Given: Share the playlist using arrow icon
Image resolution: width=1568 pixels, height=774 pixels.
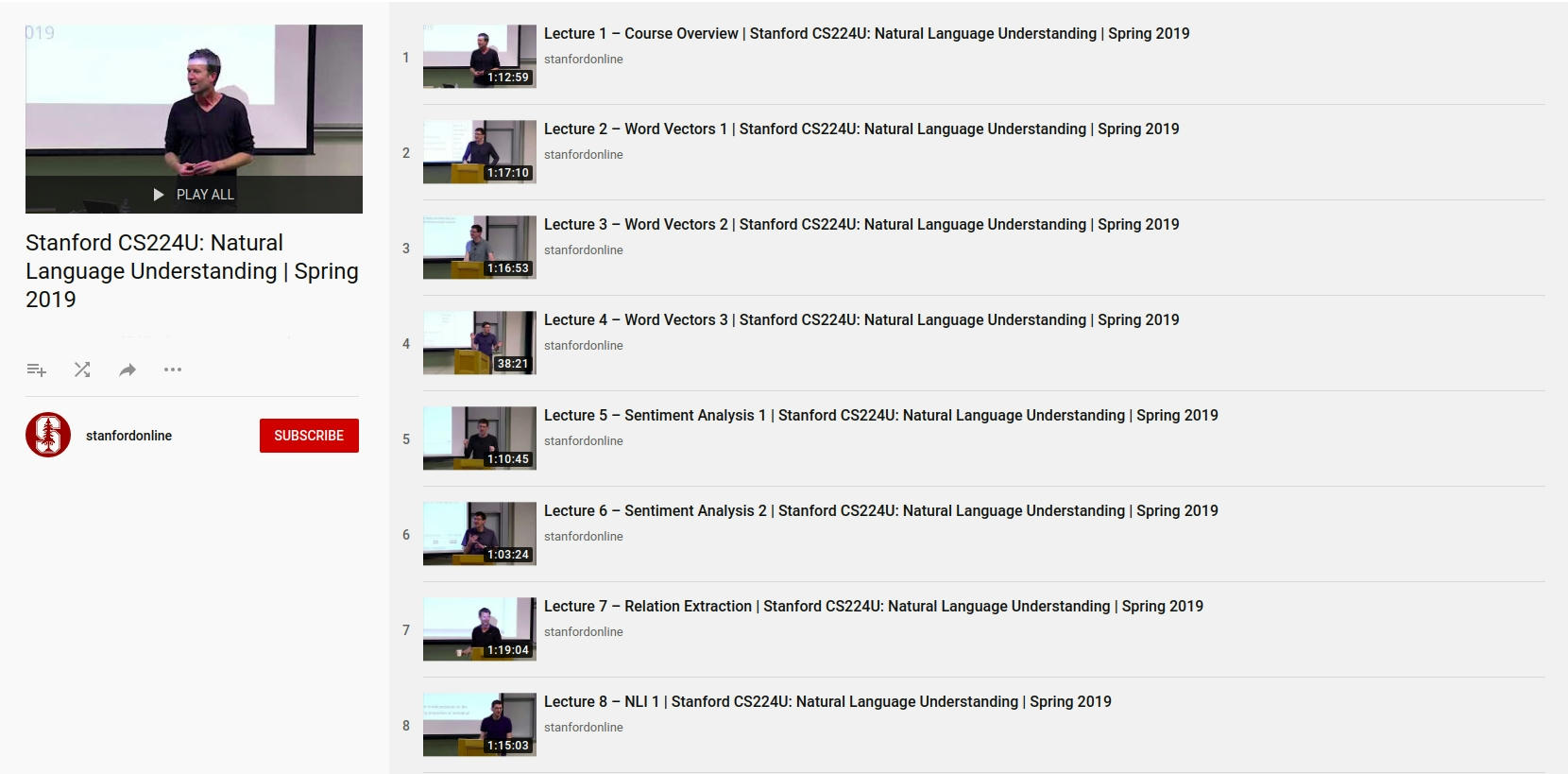Looking at the screenshot, I should click(x=128, y=370).
